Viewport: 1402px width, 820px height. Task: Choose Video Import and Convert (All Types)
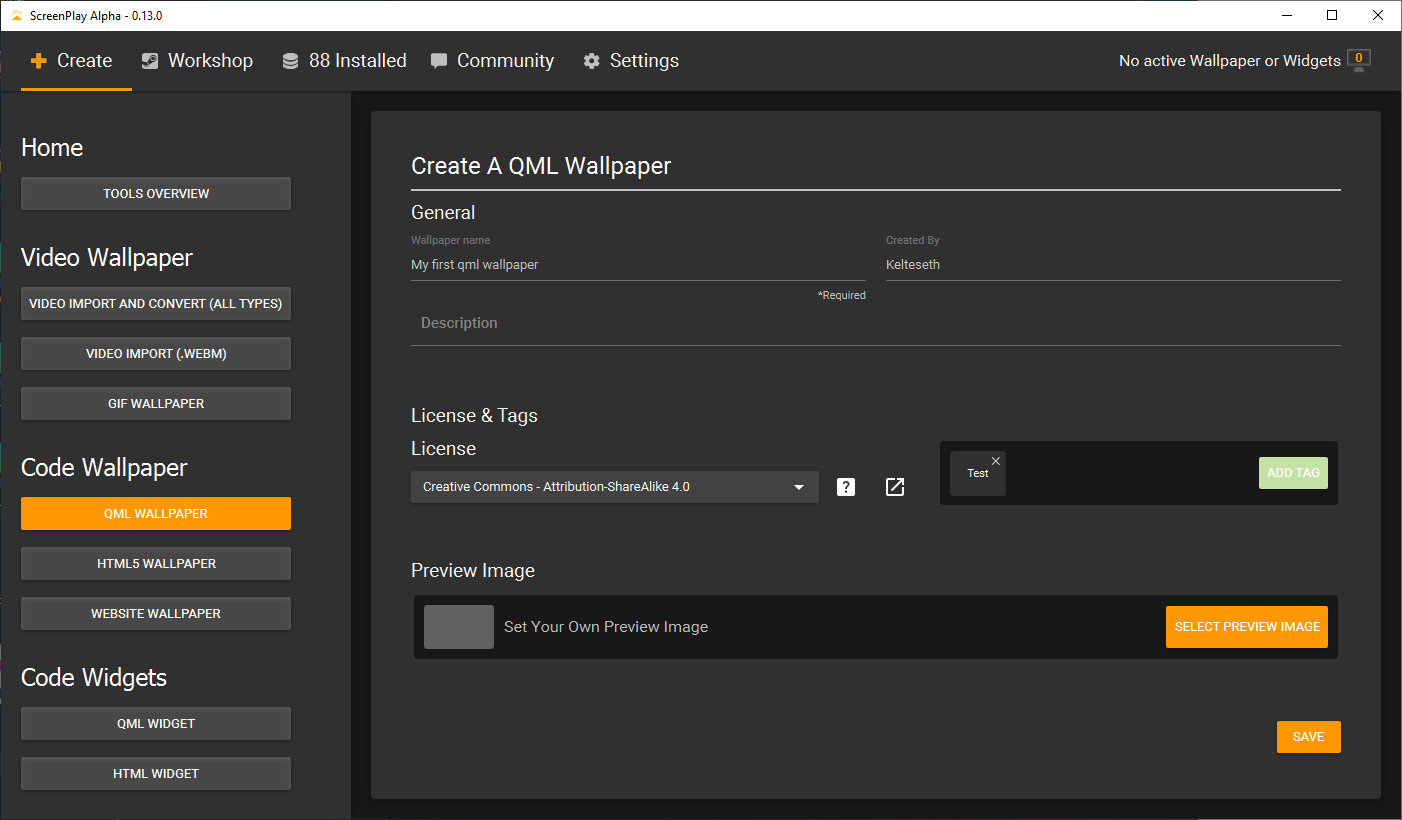pyautogui.click(x=156, y=304)
